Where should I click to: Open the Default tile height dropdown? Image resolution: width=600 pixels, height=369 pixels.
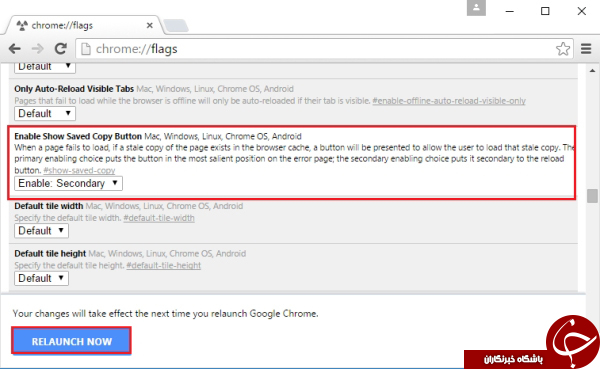point(41,278)
